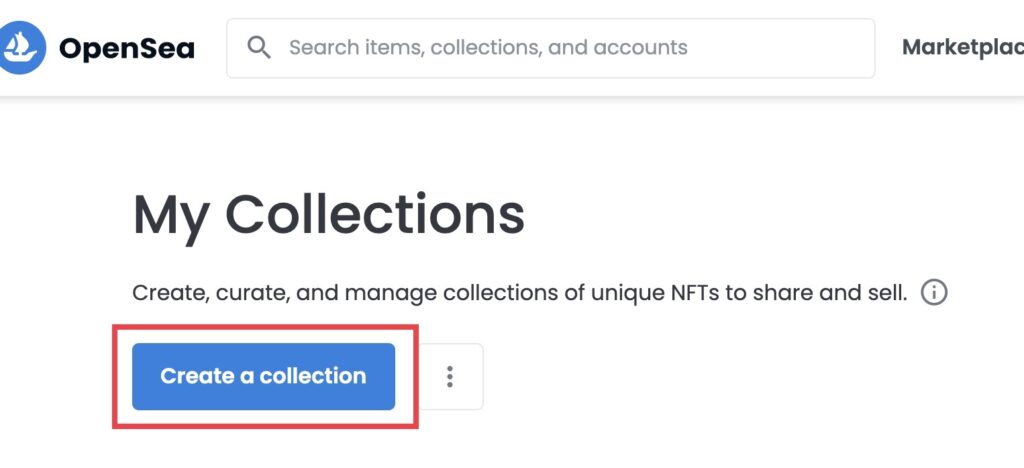Go to Marketplace from the top navigation

click(963, 48)
